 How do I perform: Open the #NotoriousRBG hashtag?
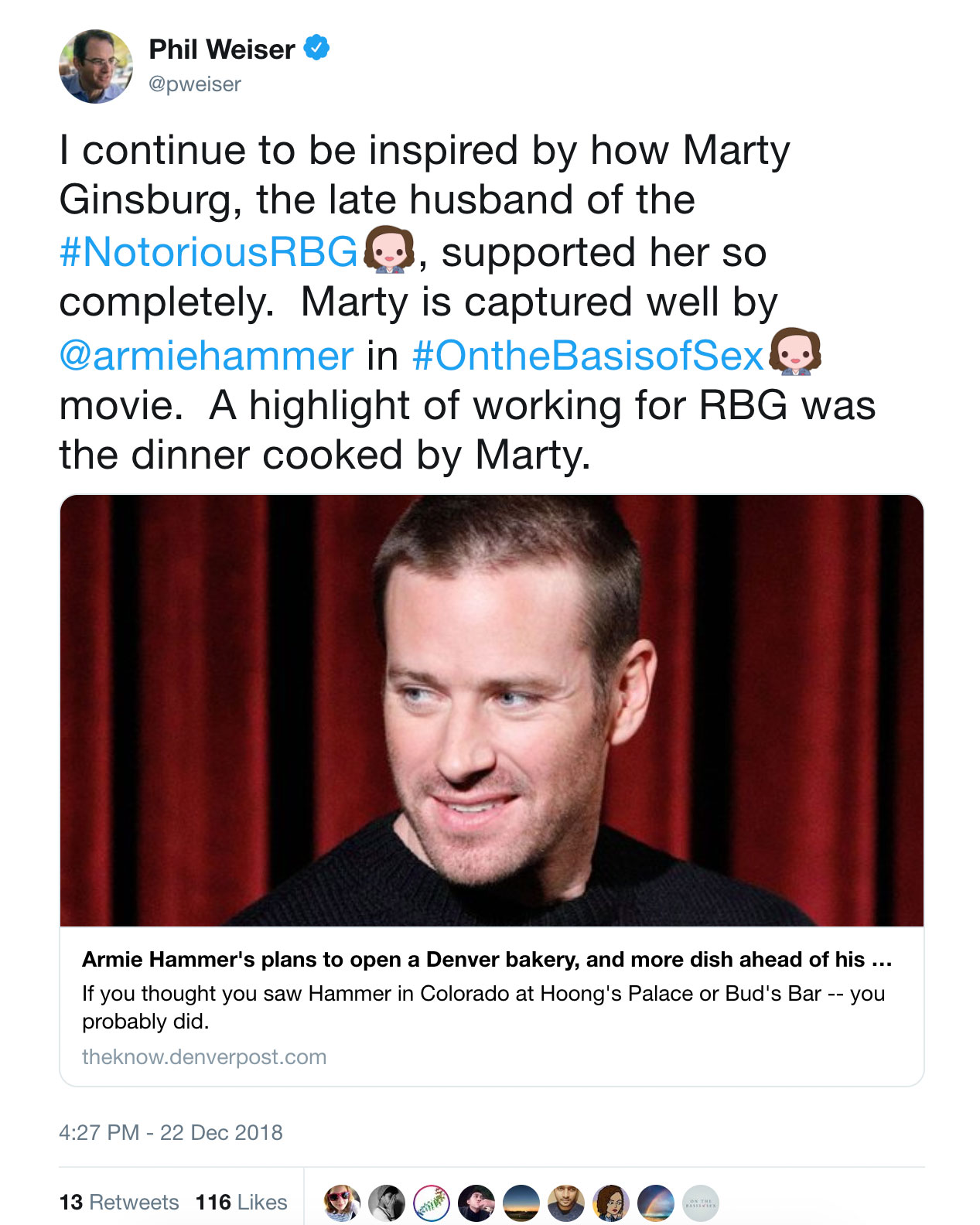click(x=209, y=252)
